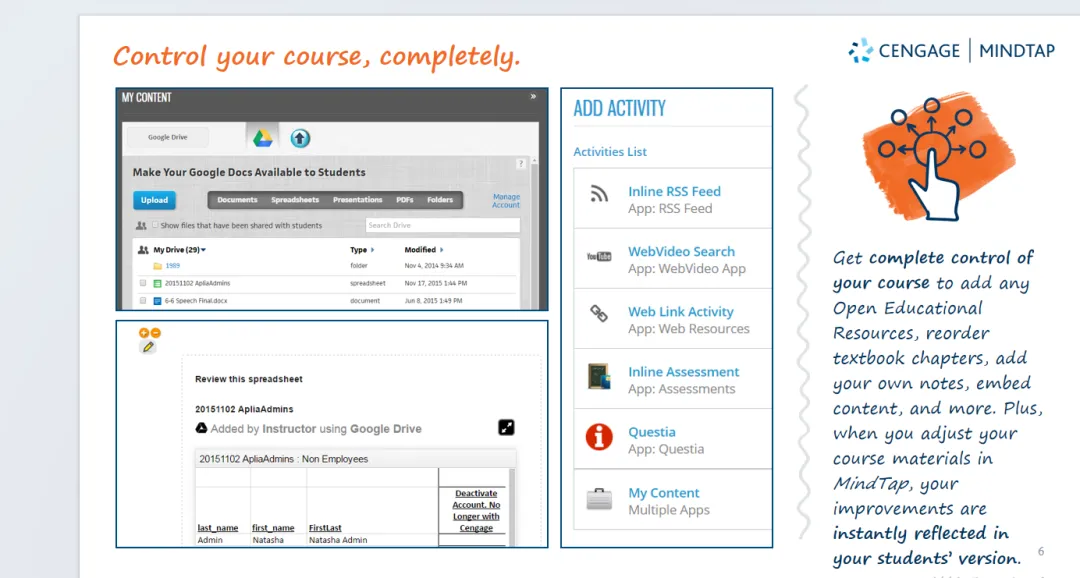Tick Show files that have been shared checkbox
This screenshot has height=578, width=1080.
tap(155, 225)
